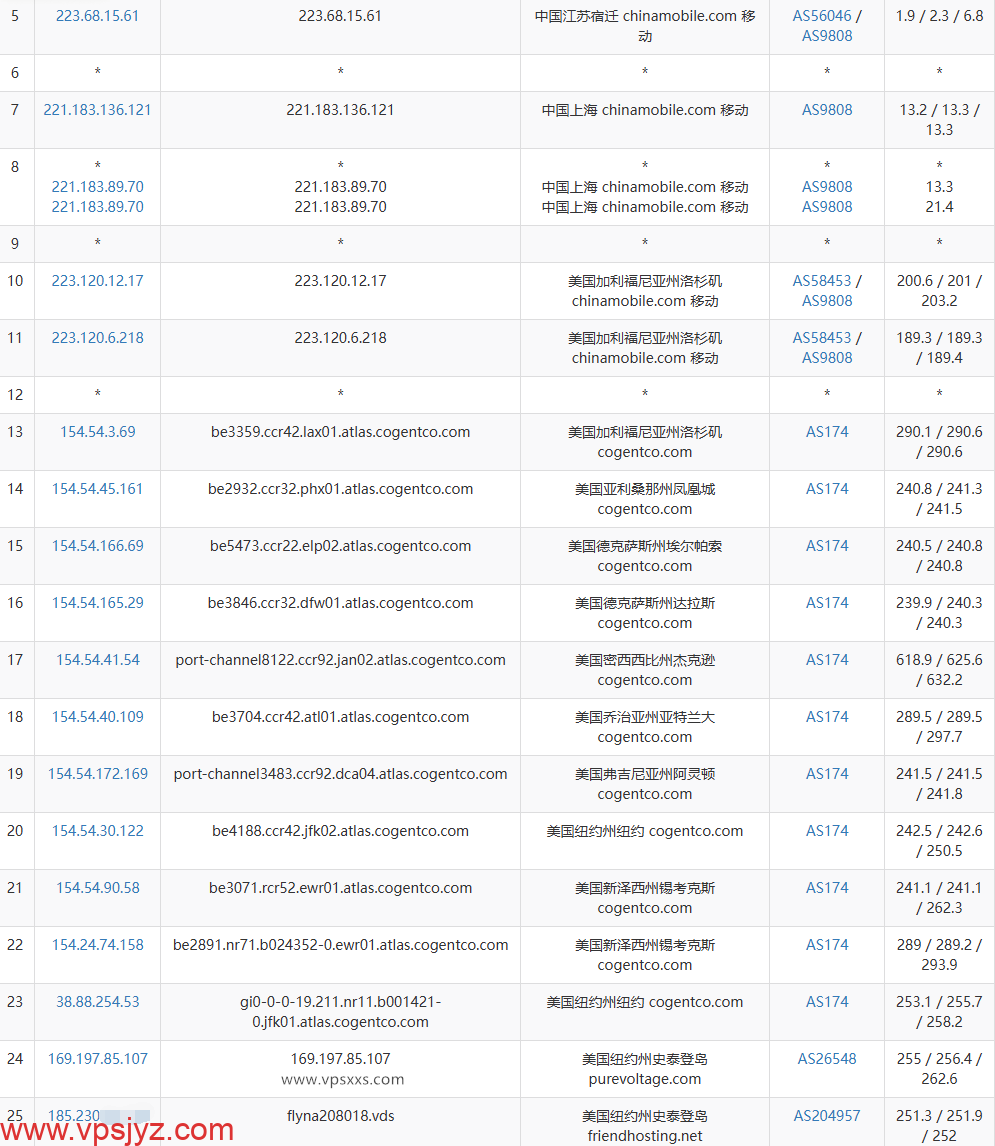Click AS204957 link in hop 25
This screenshot has width=995, height=1146.
tap(827, 1116)
